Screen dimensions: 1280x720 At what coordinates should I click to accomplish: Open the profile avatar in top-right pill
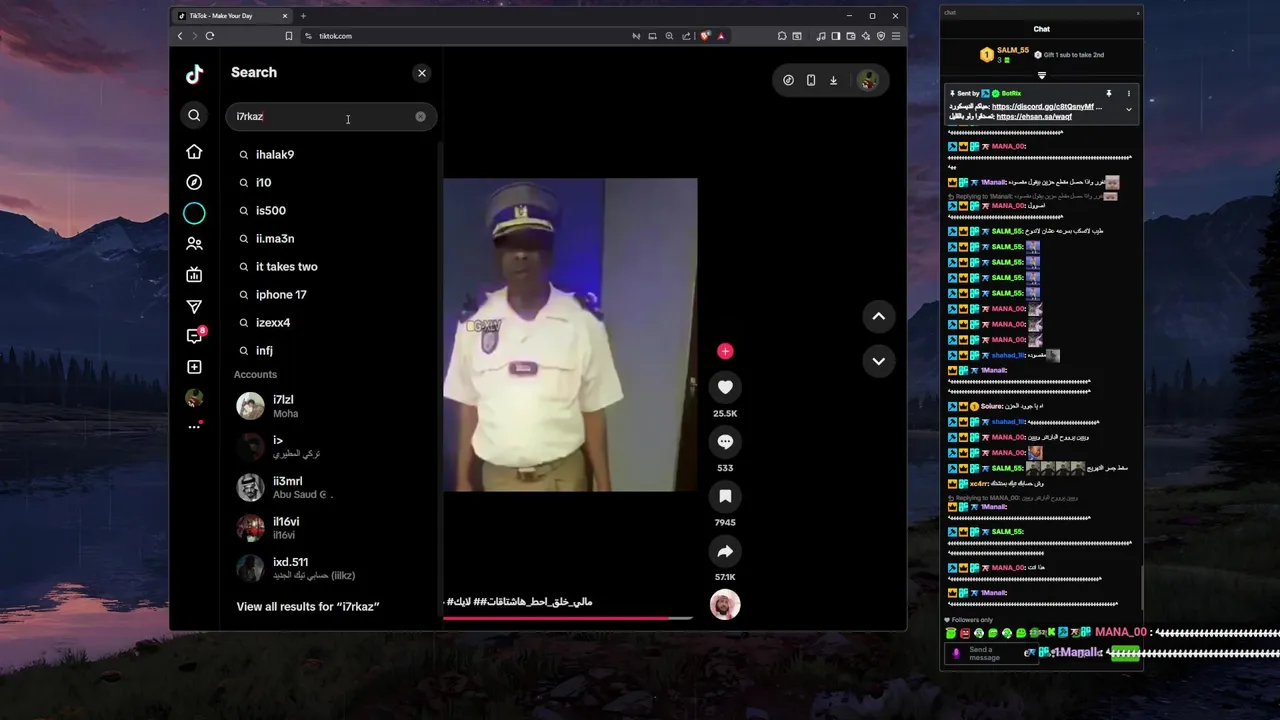point(867,80)
